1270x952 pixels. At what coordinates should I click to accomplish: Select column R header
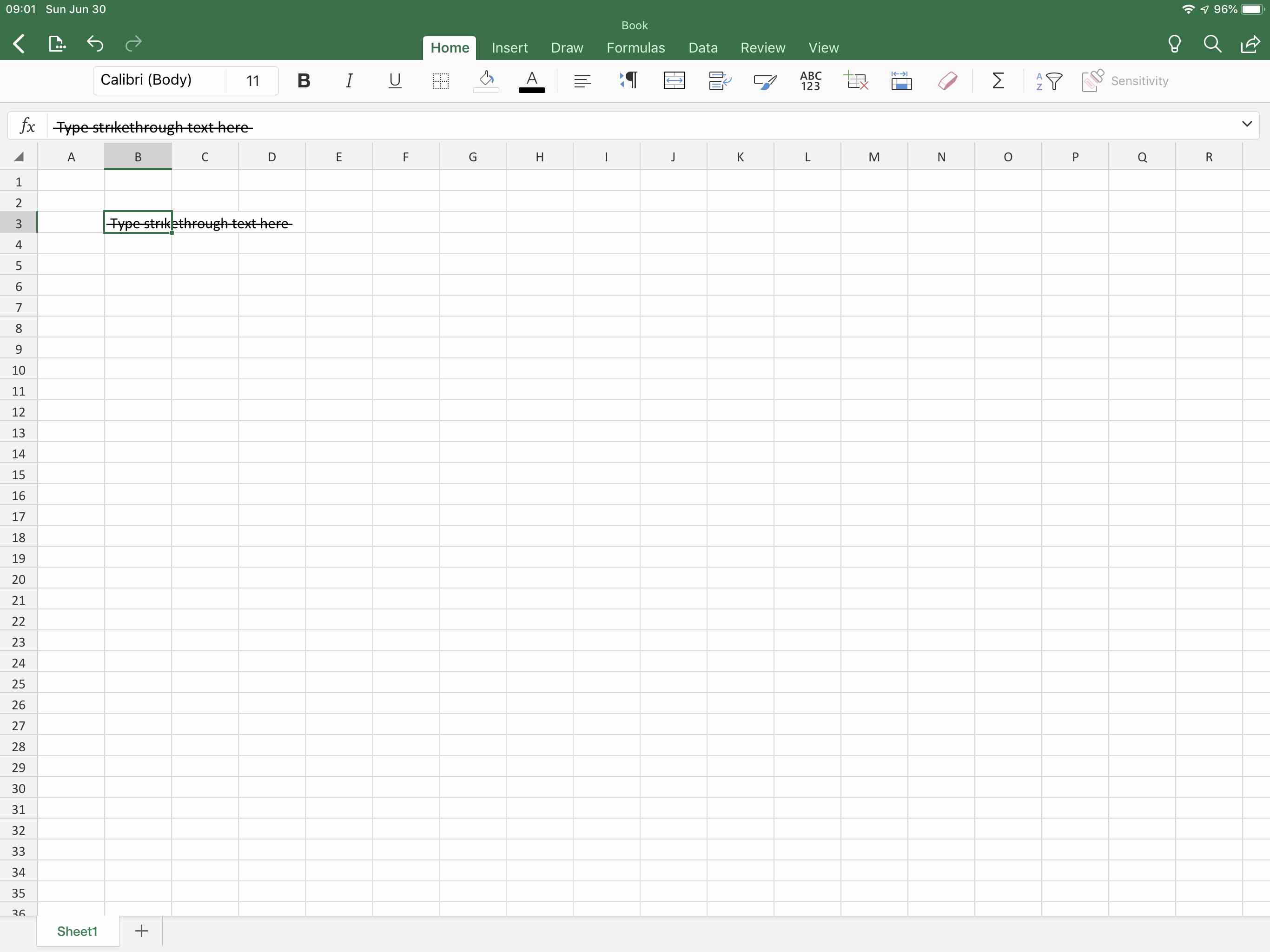pyautogui.click(x=1209, y=157)
